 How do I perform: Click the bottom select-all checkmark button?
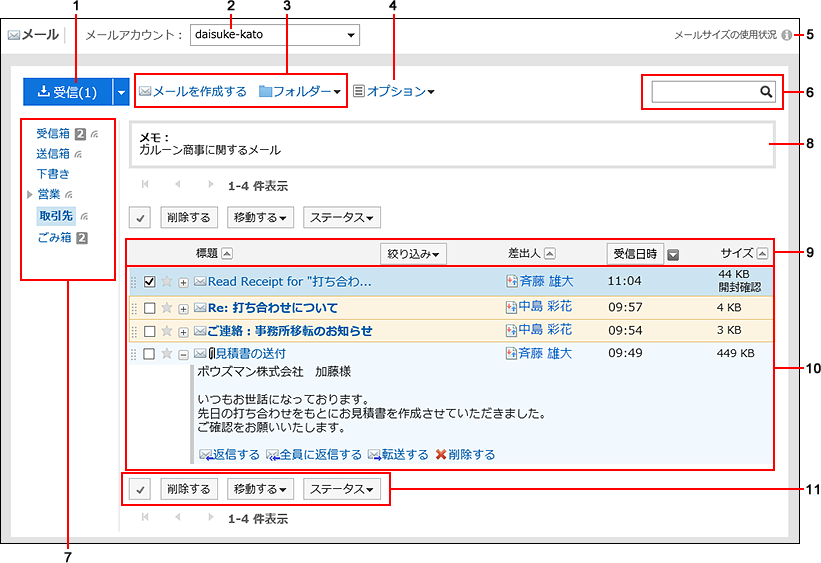pos(140,489)
